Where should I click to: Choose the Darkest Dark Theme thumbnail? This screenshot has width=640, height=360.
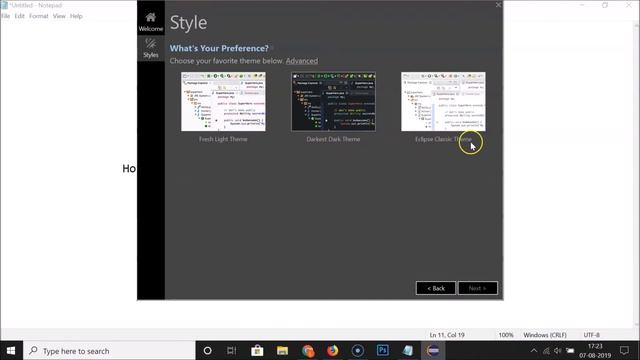333,102
